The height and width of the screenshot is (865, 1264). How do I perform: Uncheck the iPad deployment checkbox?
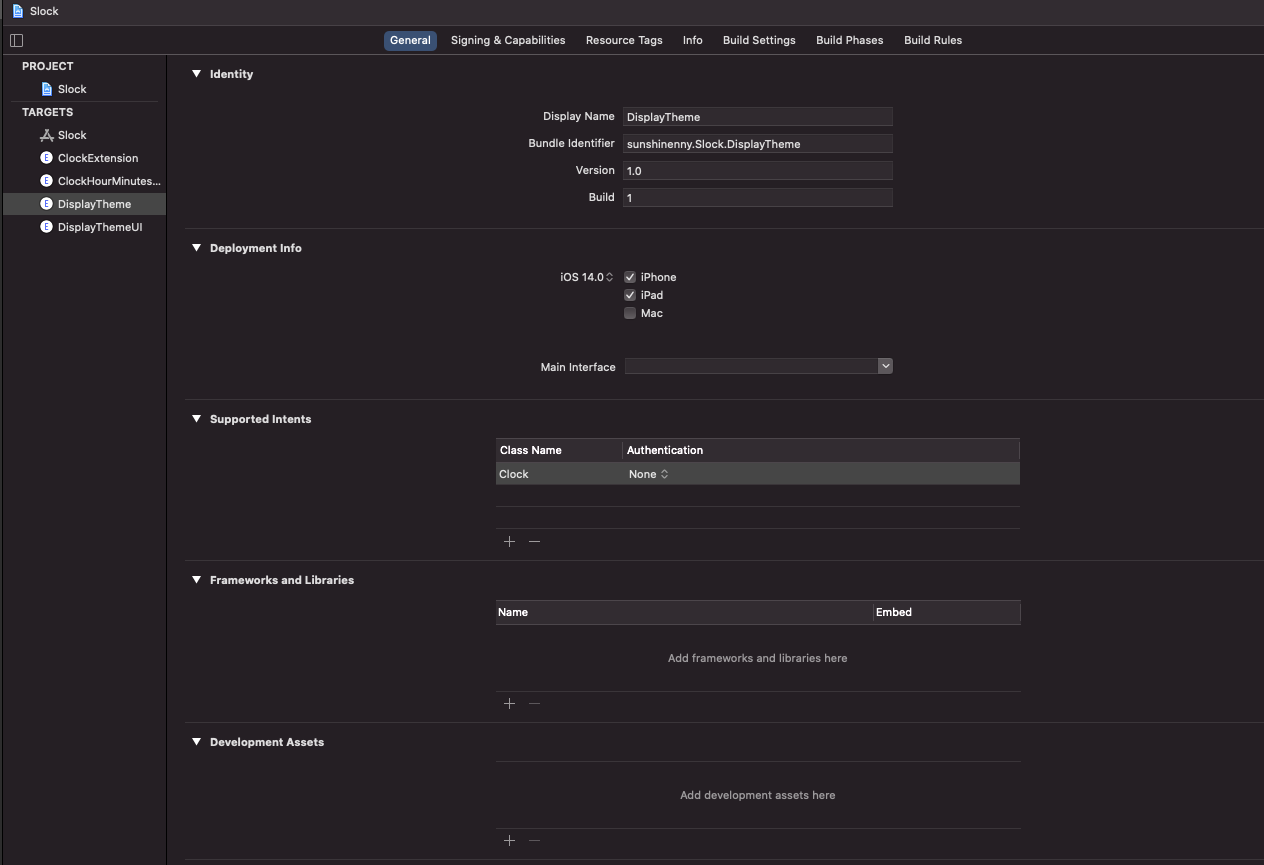pos(630,295)
